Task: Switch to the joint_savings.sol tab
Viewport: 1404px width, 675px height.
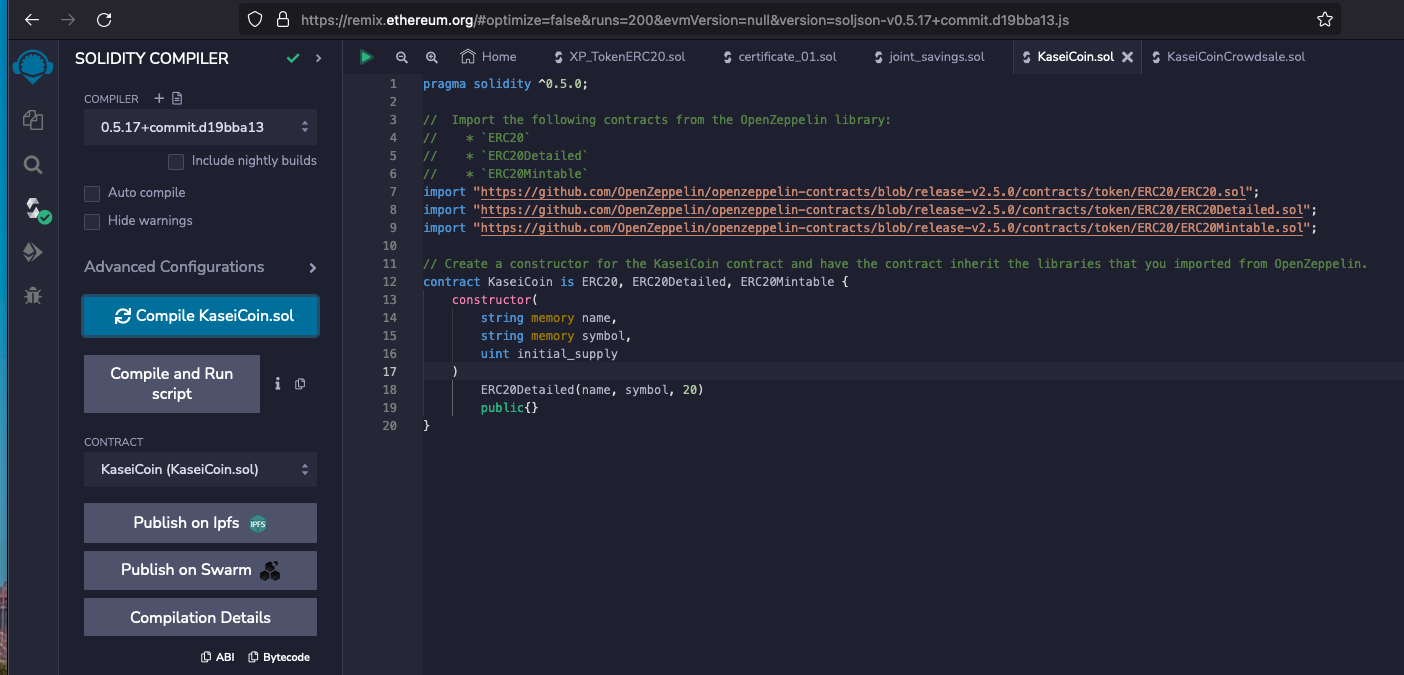Action: coord(929,57)
